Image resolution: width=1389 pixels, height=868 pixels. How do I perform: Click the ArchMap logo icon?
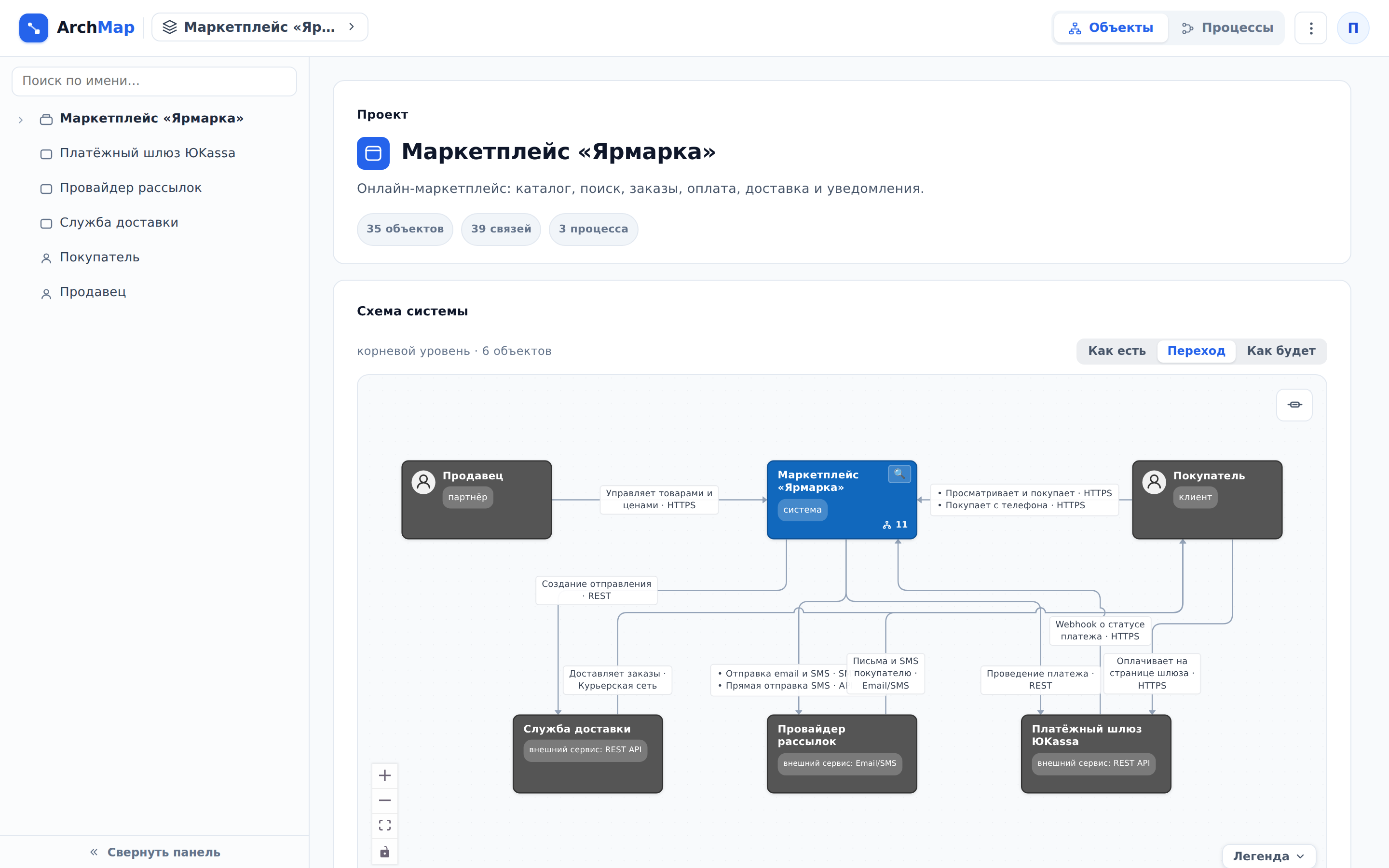(33, 27)
